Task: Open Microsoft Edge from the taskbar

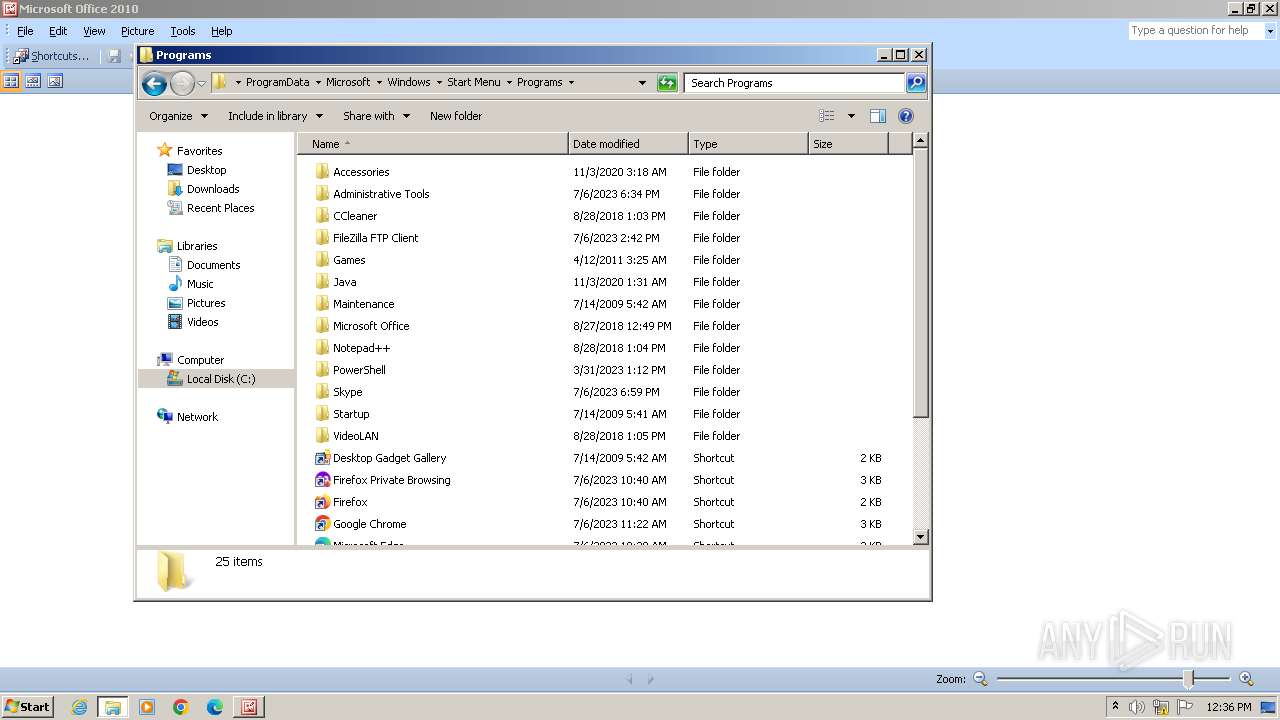Action: tap(215, 707)
